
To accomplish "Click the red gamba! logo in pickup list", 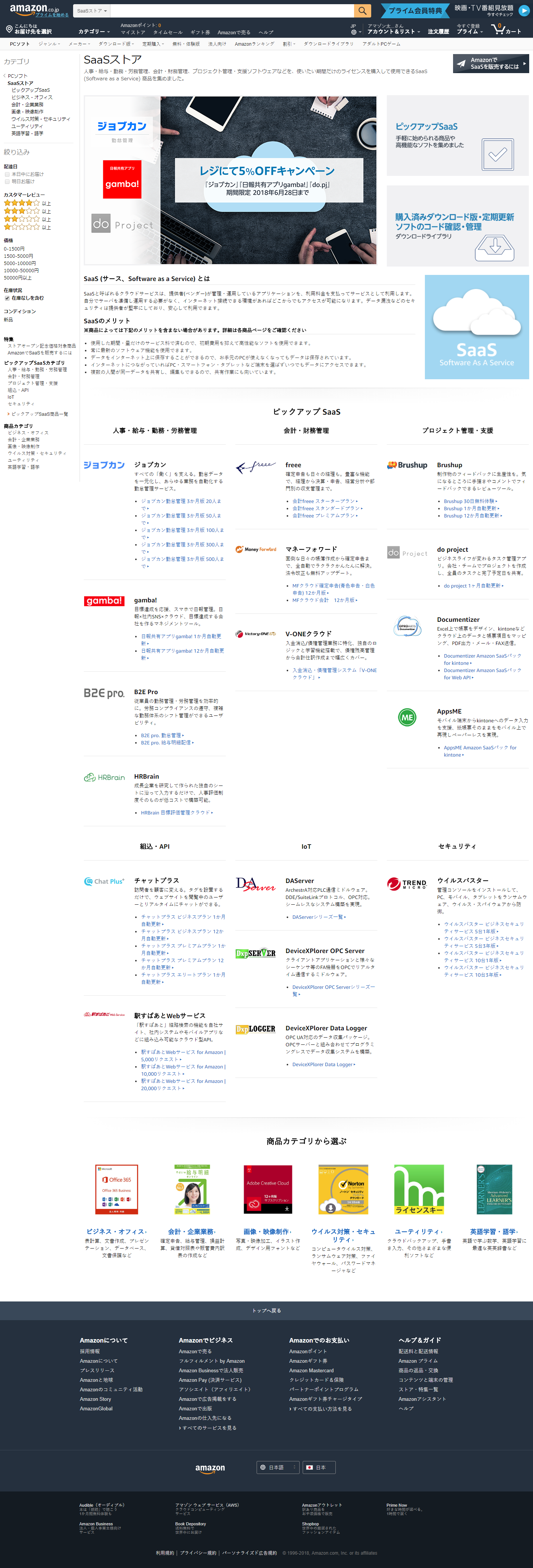I will (104, 601).
